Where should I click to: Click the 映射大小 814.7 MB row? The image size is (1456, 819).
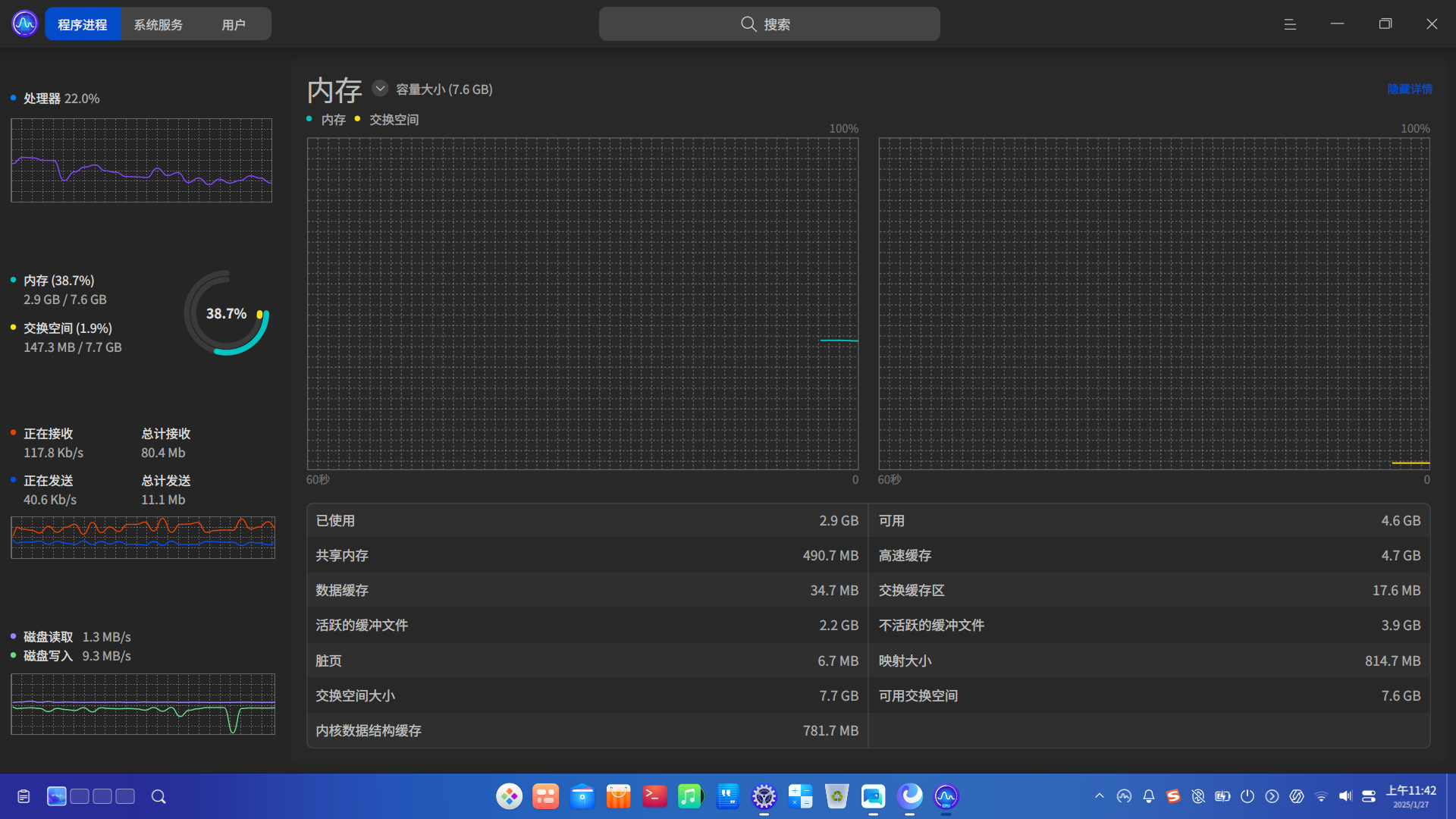[1150, 661]
